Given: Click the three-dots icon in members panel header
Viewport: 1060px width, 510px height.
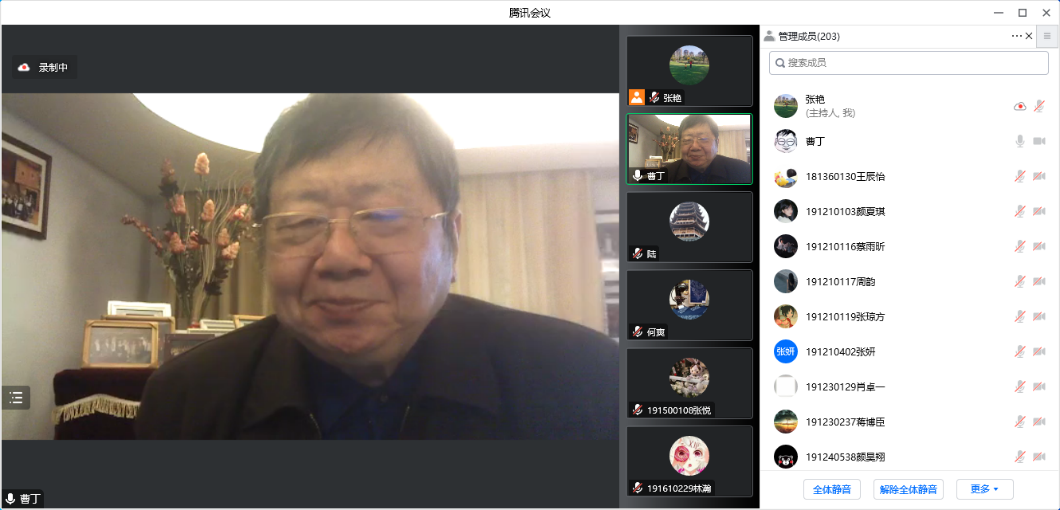Looking at the screenshot, I should (1016, 36).
